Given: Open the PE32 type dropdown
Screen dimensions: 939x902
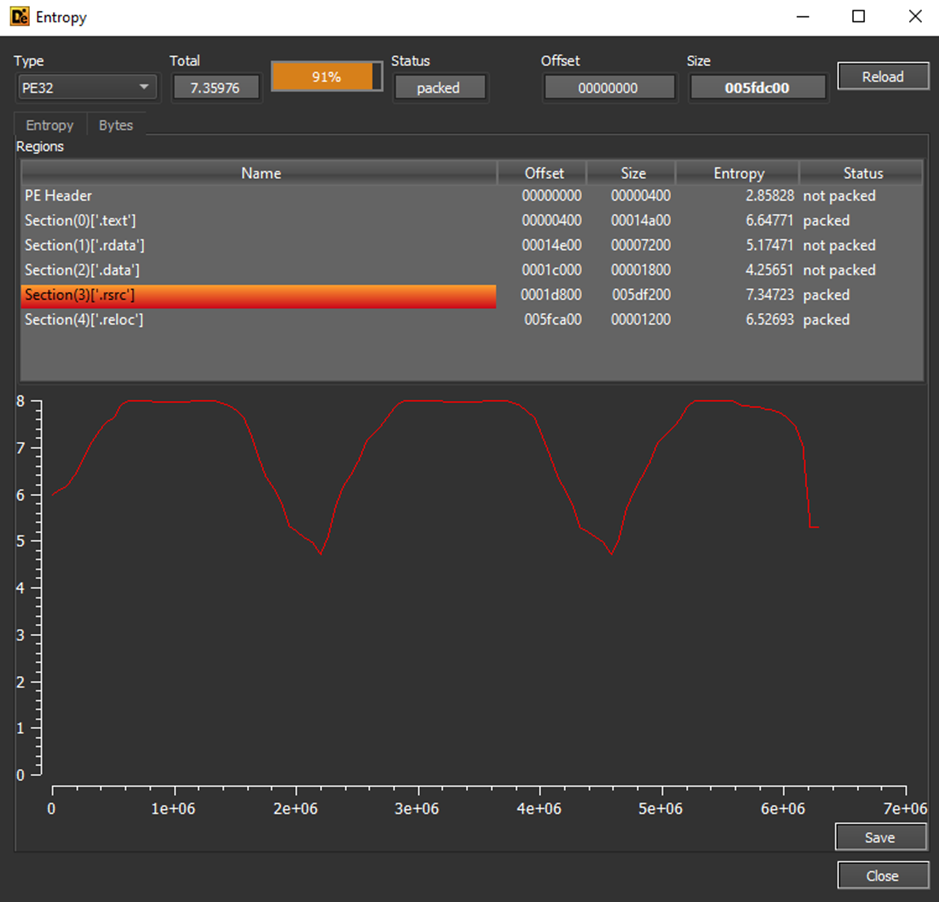Looking at the screenshot, I should point(87,87).
